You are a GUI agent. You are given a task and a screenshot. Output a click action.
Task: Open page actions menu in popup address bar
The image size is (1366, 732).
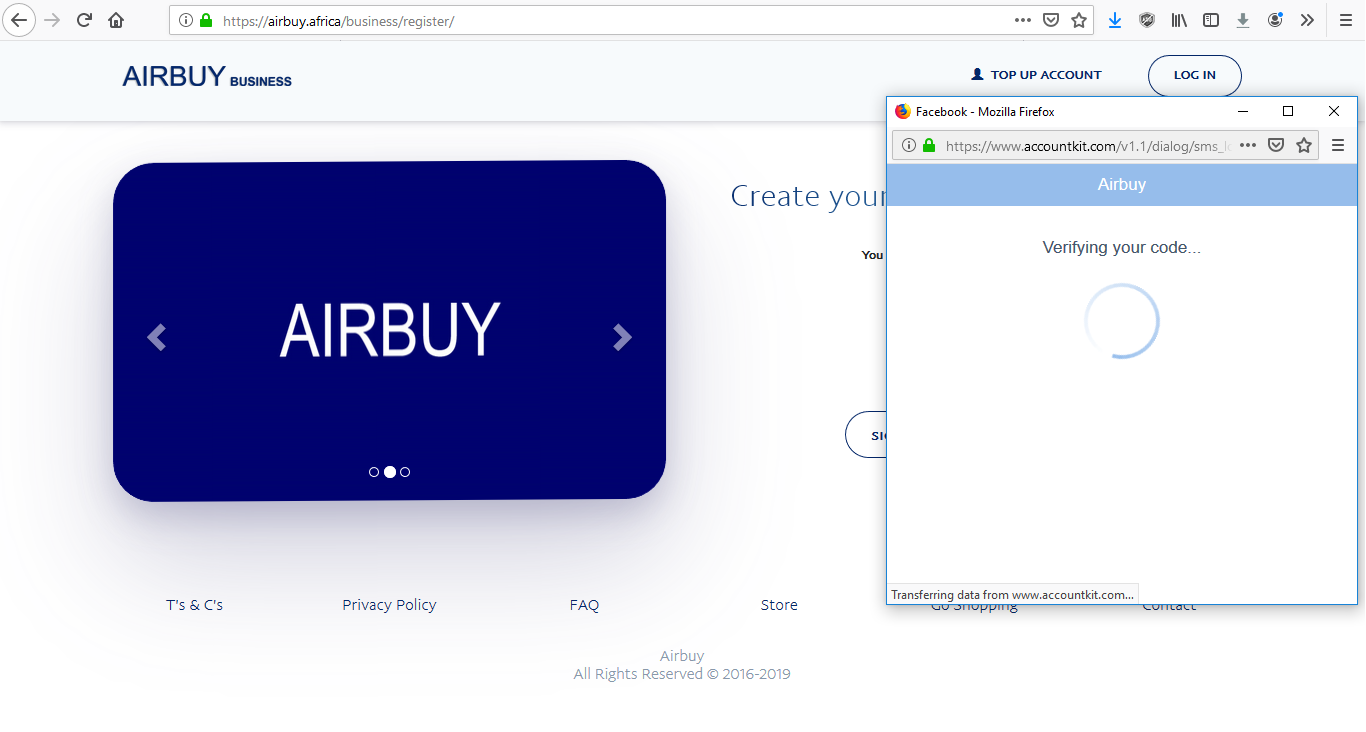tap(1248, 145)
